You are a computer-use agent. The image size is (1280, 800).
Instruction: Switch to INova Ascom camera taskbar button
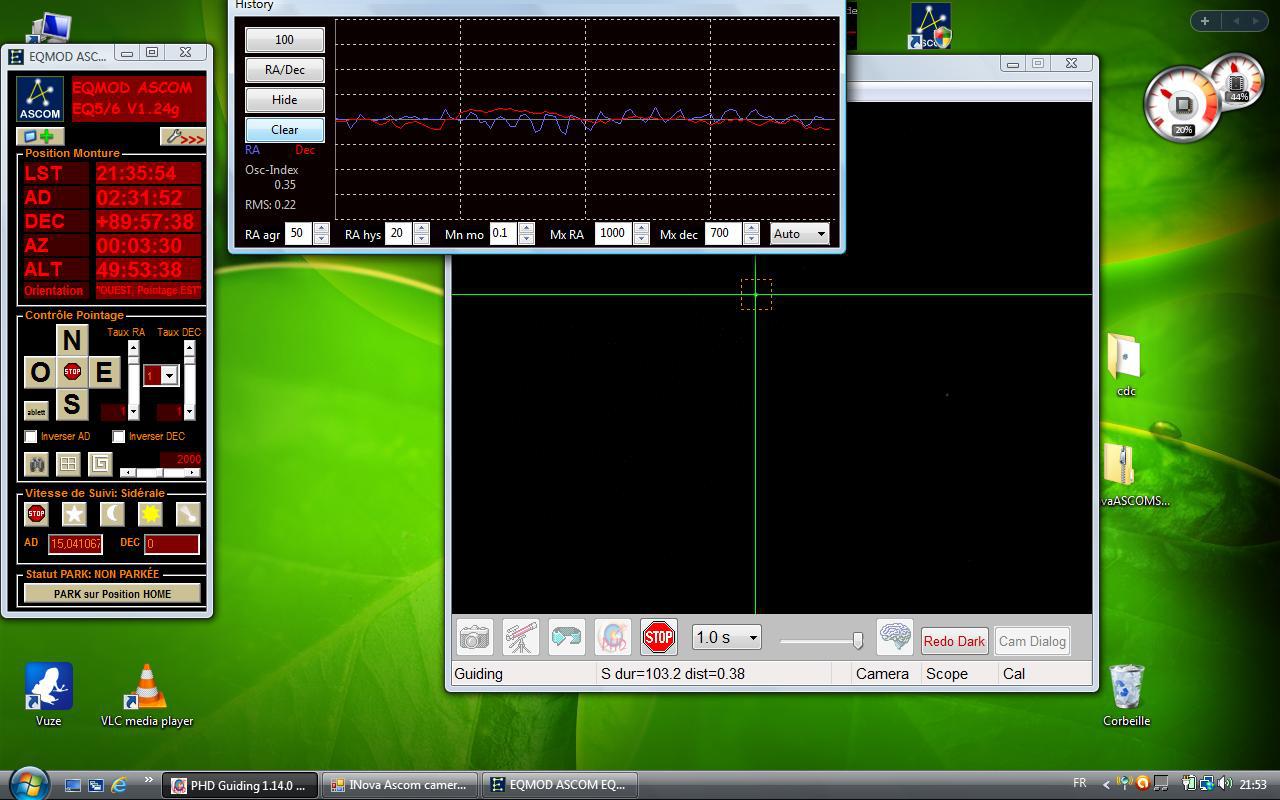(x=400, y=785)
